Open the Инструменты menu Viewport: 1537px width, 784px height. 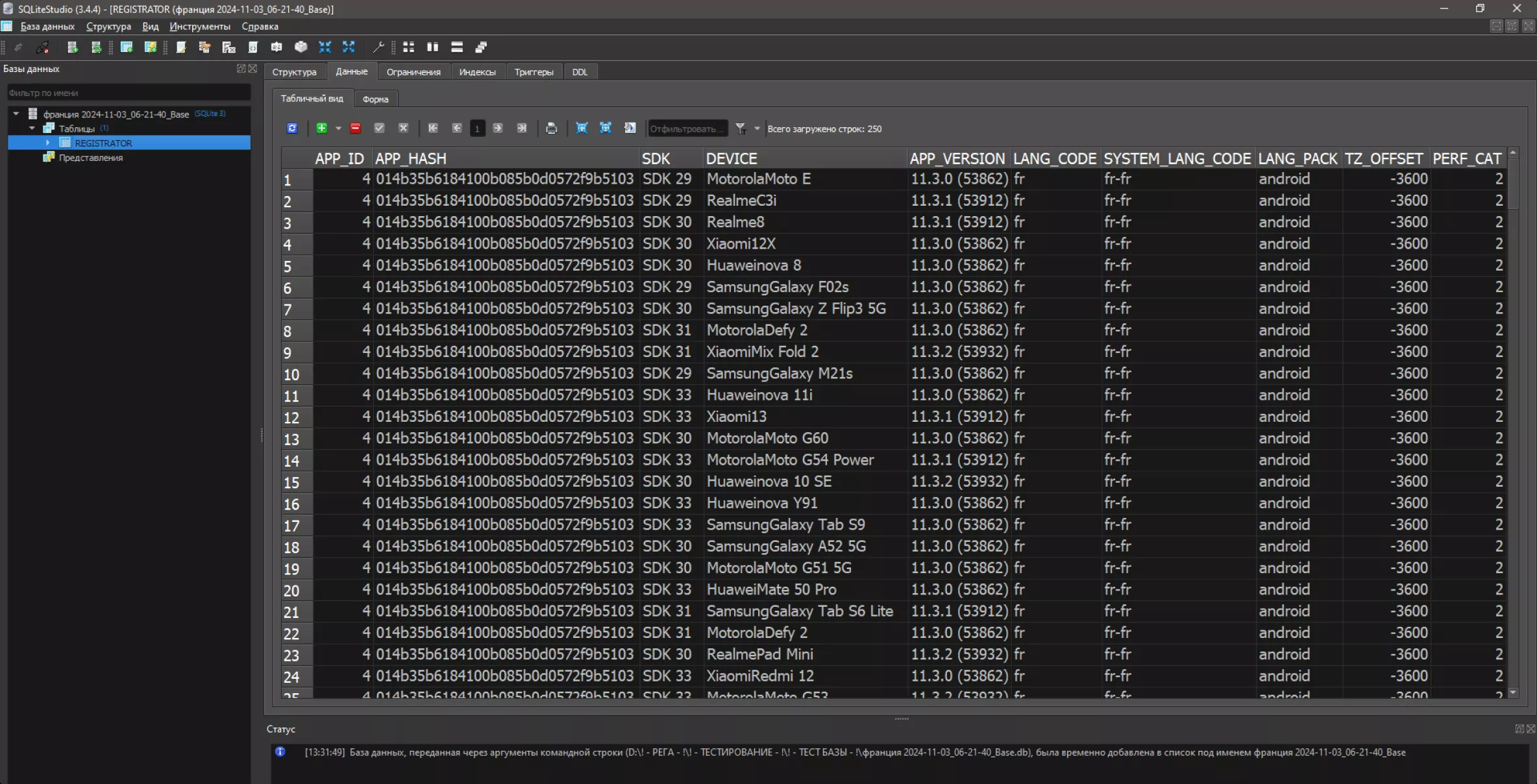coord(200,27)
